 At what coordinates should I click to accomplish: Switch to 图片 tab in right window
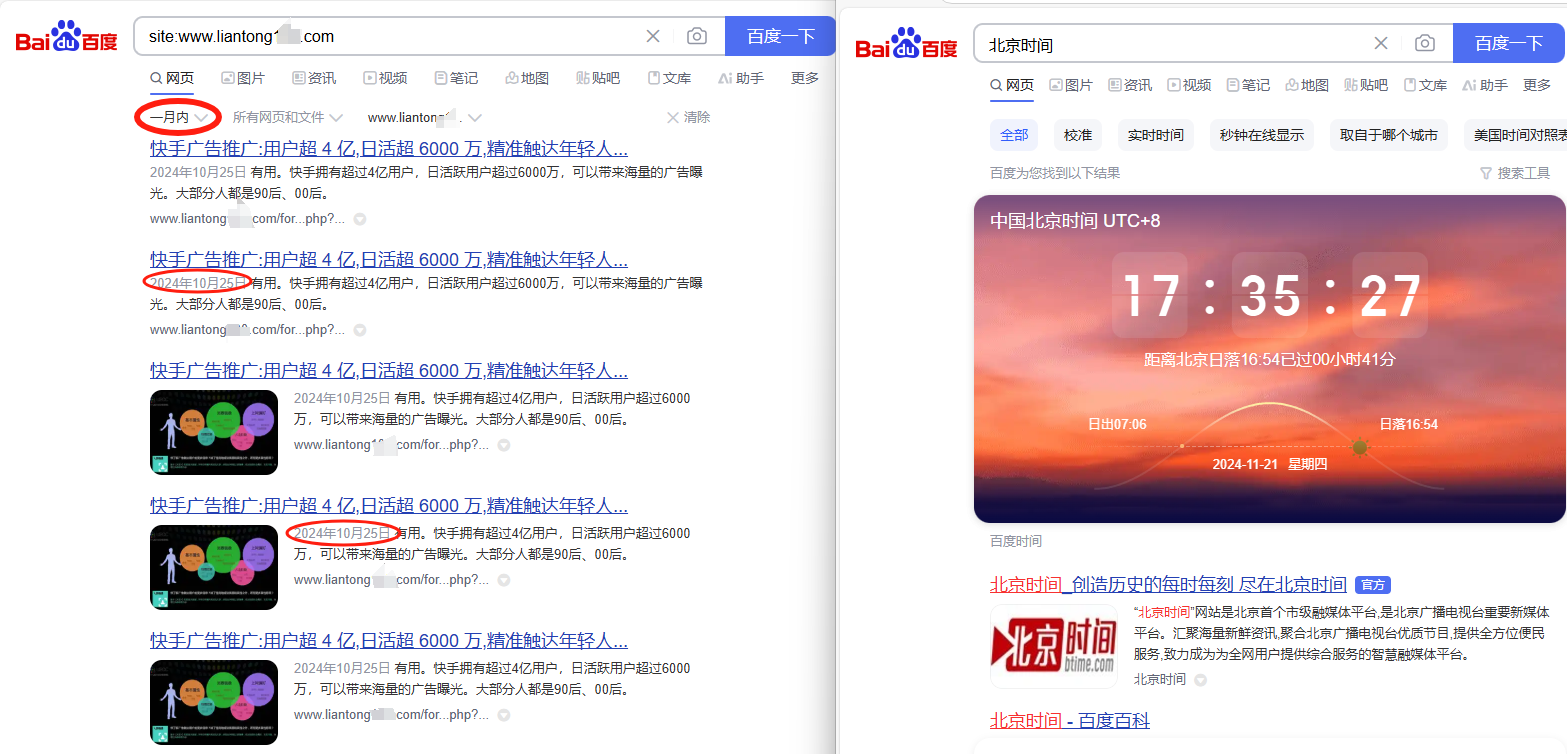pyautogui.click(x=1071, y=85)
